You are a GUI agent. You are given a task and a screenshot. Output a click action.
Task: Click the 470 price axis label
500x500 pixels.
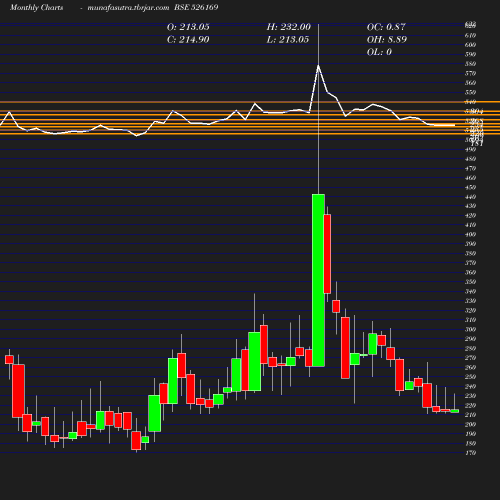point(470,168)
